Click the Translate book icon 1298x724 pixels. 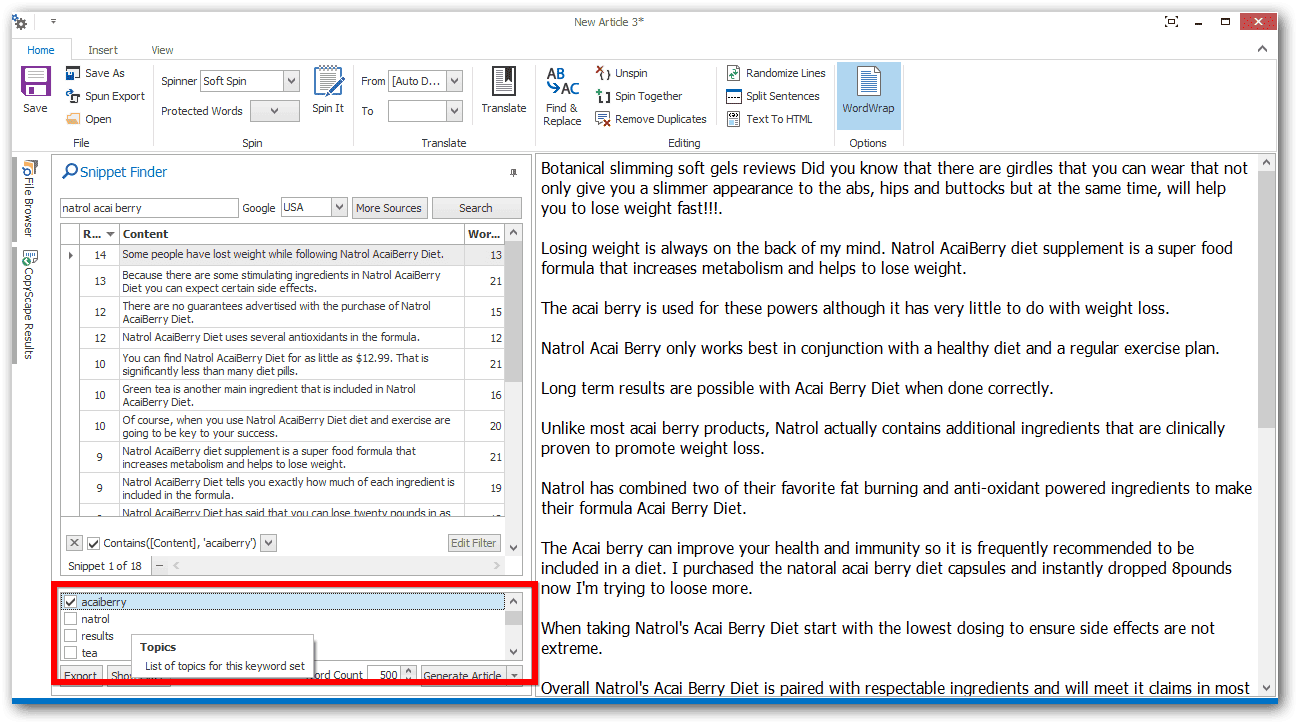tap(503, 81)
